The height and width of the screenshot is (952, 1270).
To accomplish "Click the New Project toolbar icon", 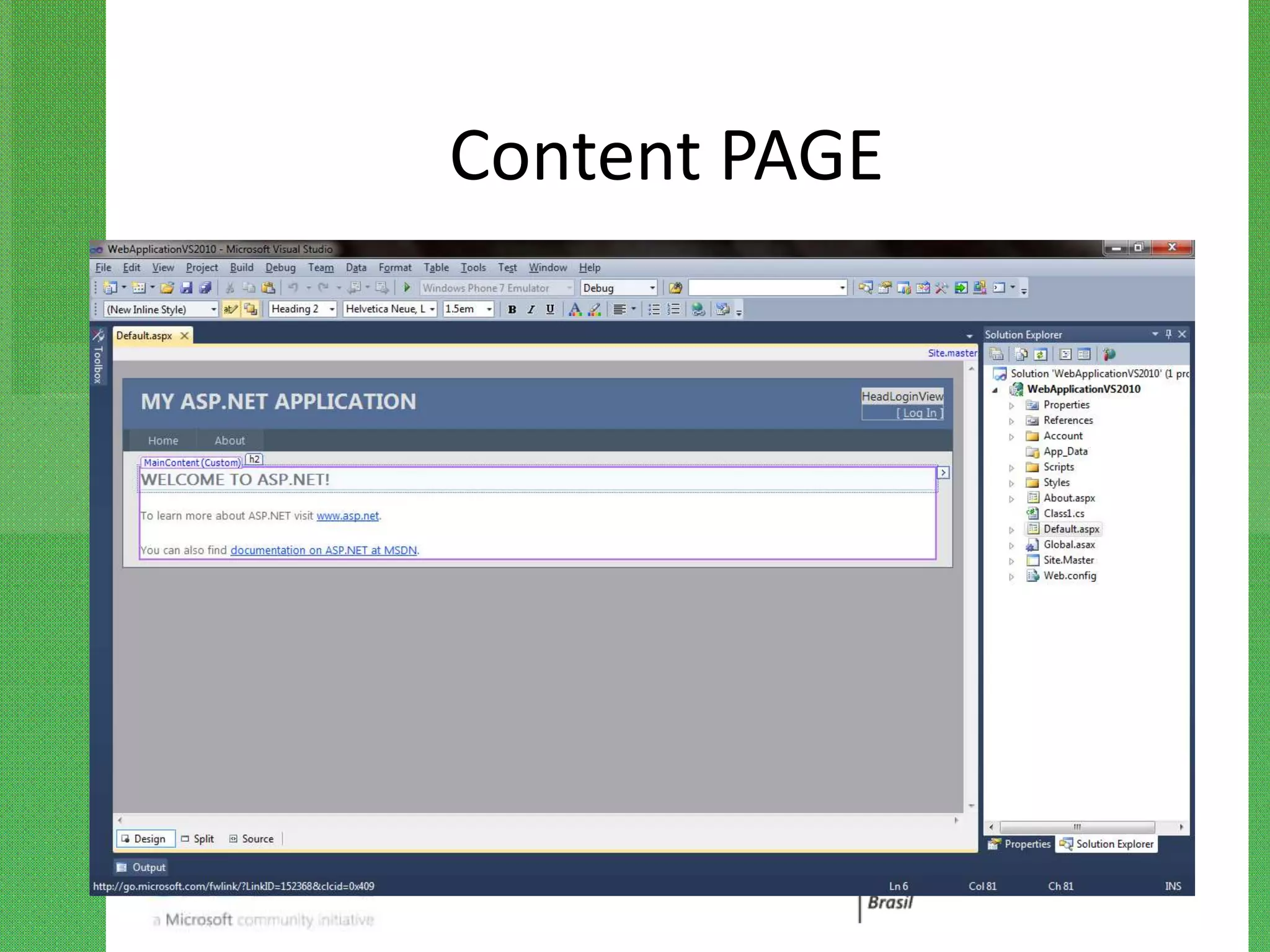I will click(x=110, y=288).
